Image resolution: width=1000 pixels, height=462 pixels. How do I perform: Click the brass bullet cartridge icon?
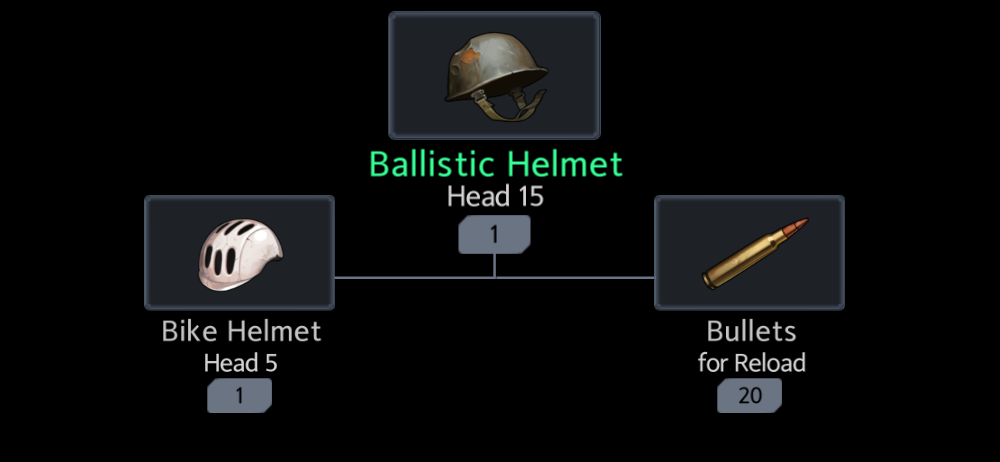(x=754, y=253)
